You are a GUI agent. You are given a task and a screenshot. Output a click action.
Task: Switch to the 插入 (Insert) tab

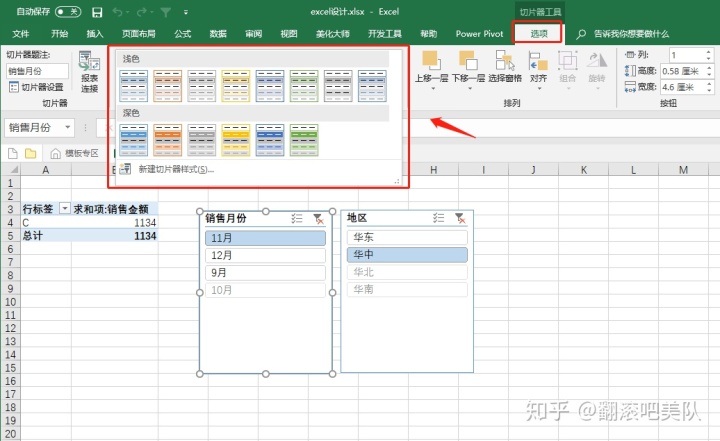point(95,34)
